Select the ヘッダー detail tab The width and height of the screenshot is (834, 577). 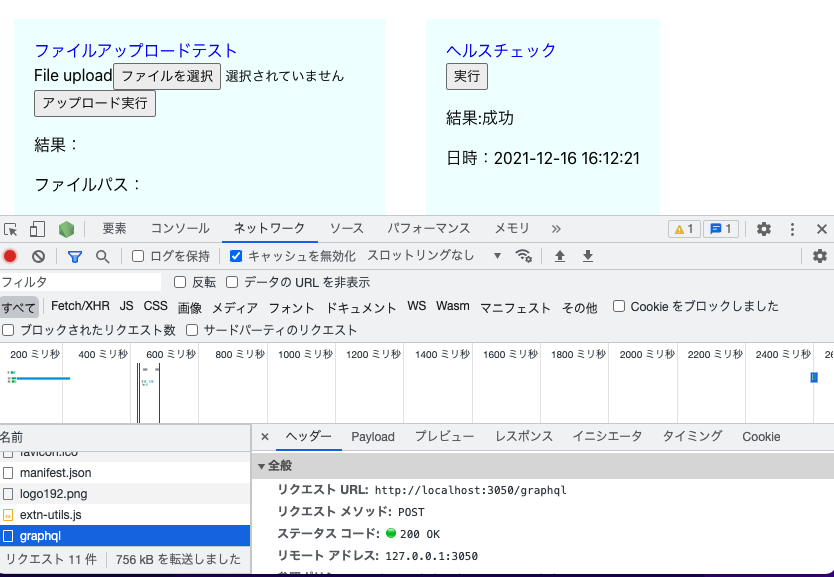tap(308, 437)
